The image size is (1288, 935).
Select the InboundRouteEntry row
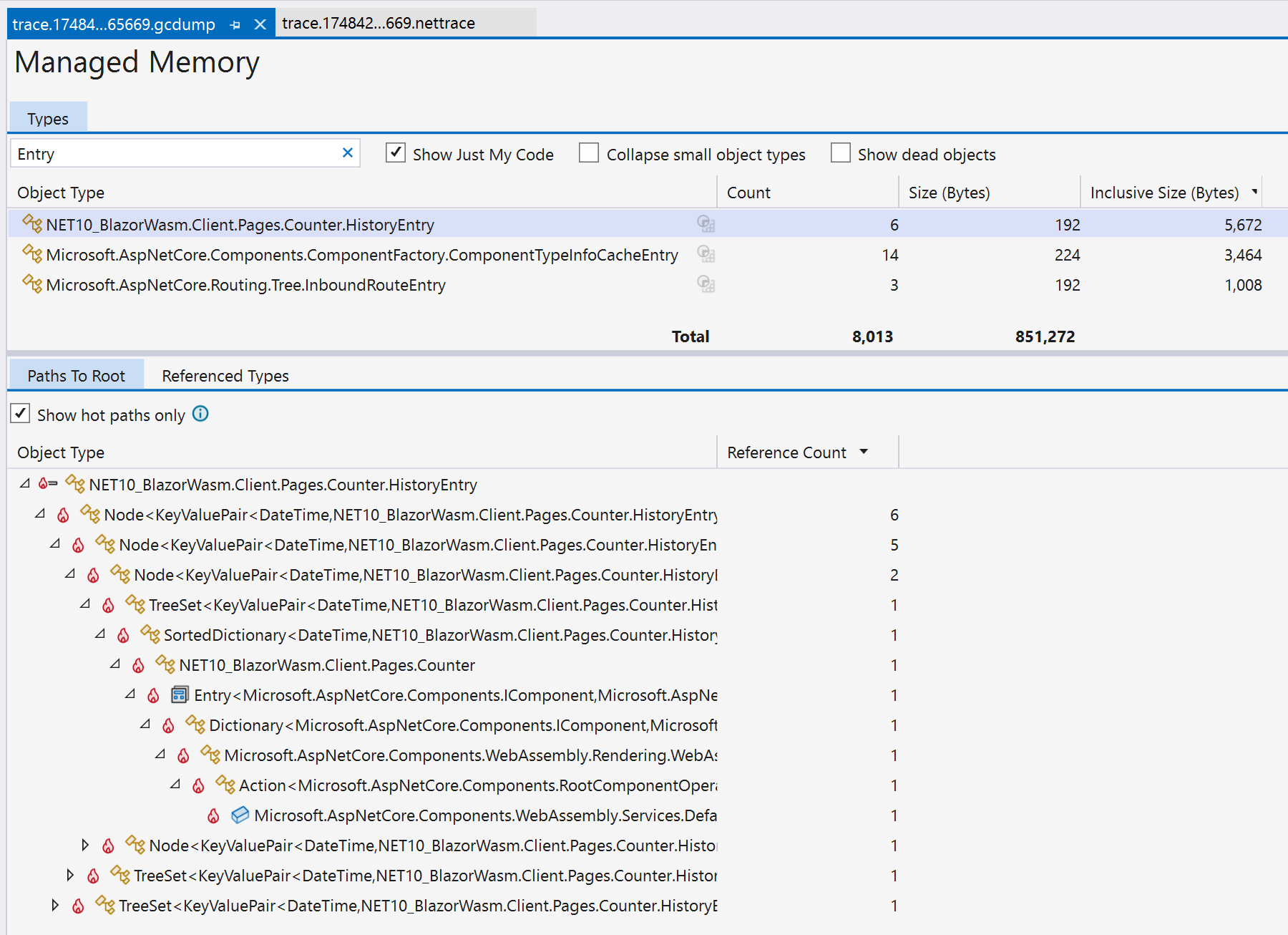[x=648, y=285]
